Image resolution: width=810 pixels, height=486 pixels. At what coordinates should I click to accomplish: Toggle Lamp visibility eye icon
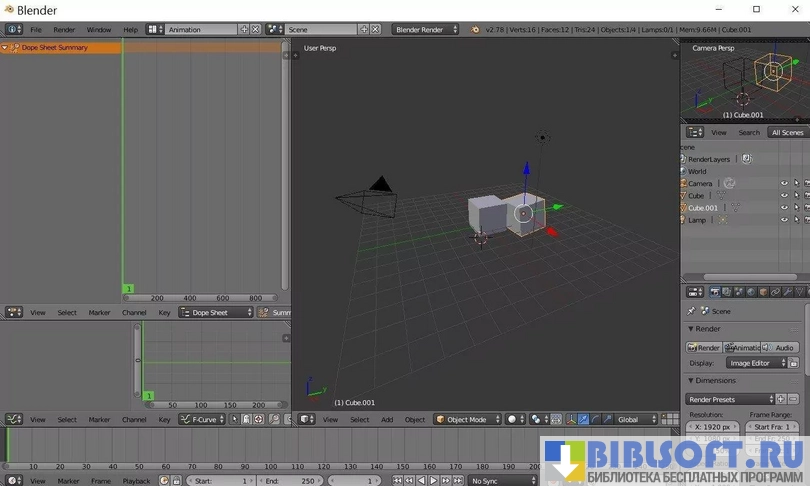point(784,220)
